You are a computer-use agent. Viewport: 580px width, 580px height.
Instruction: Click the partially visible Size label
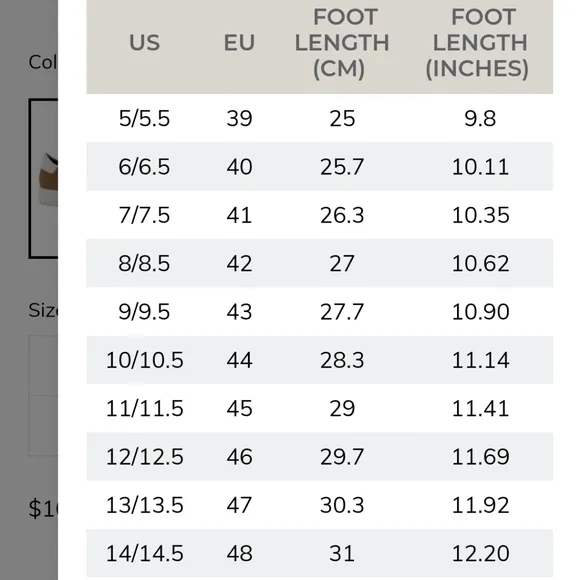(x=43, y=310)
